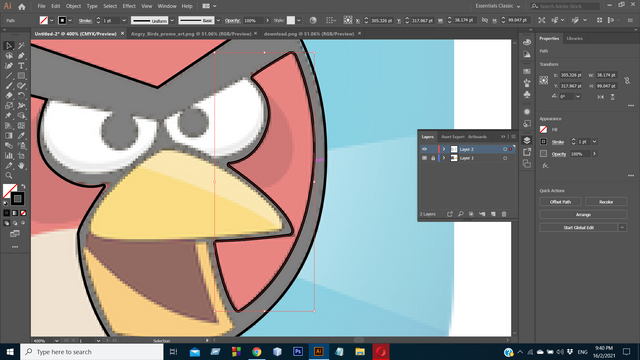Toggle constrain width and height proportions link
The height and width of the screenshot is (360, 640).
627,80
